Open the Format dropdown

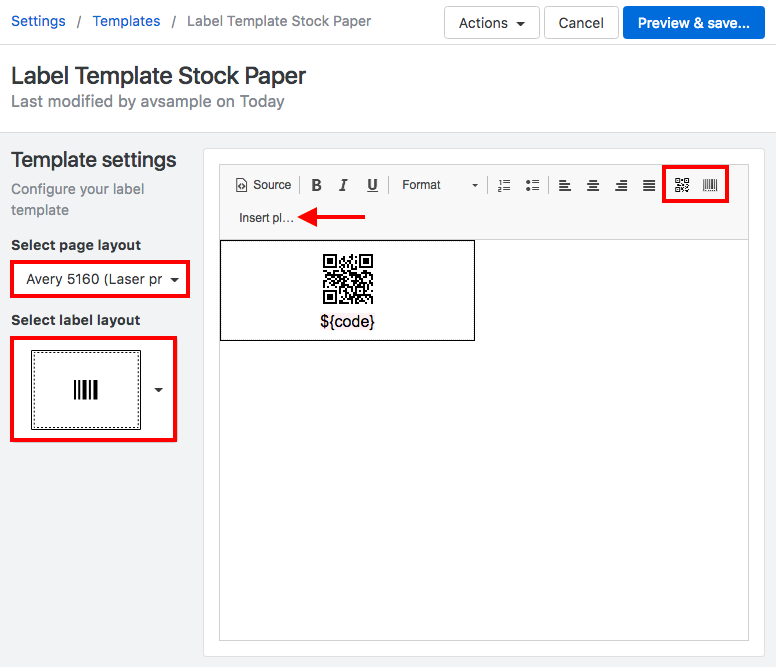(440, 185)
